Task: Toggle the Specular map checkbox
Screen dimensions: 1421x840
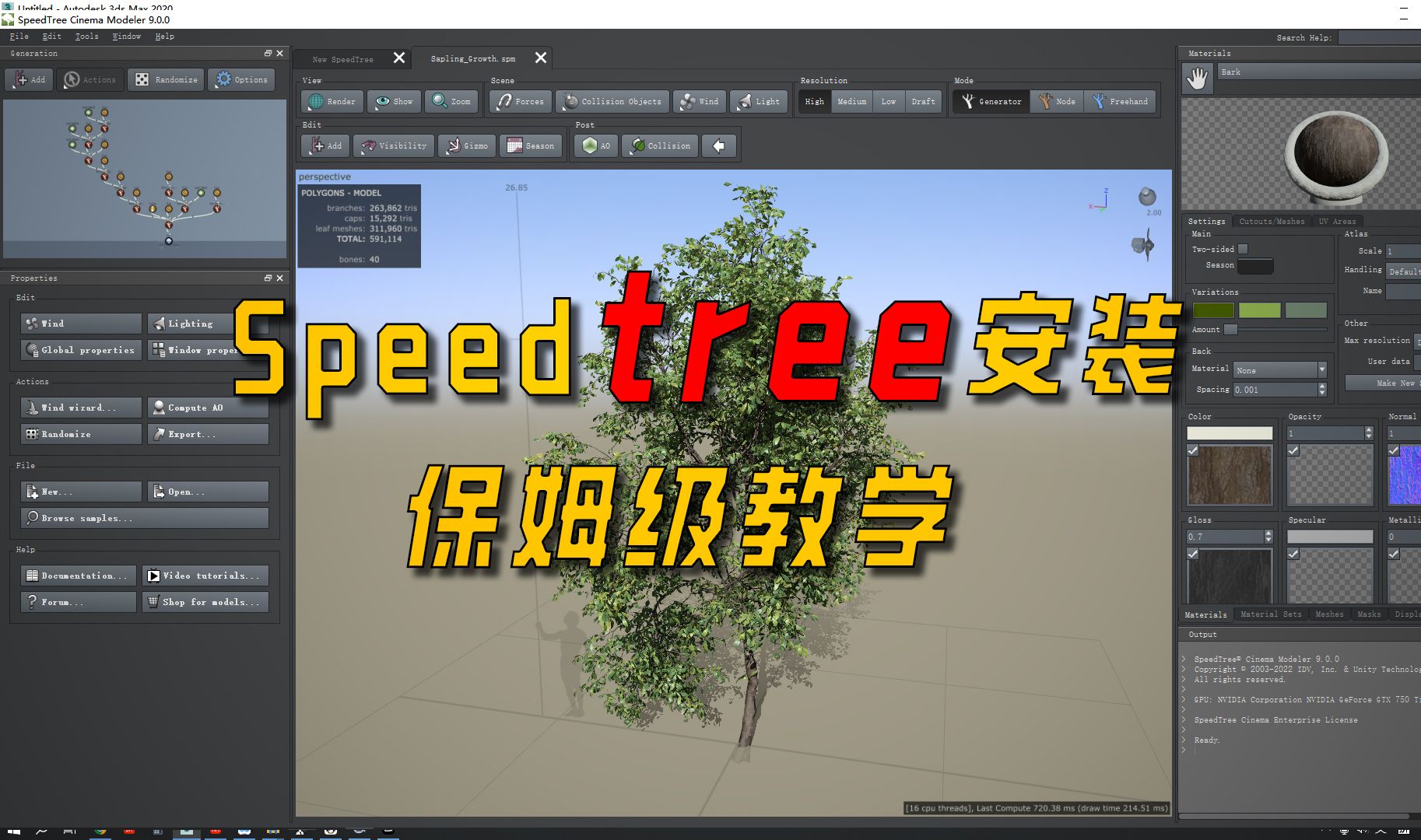Action: tap(1293, 554)
